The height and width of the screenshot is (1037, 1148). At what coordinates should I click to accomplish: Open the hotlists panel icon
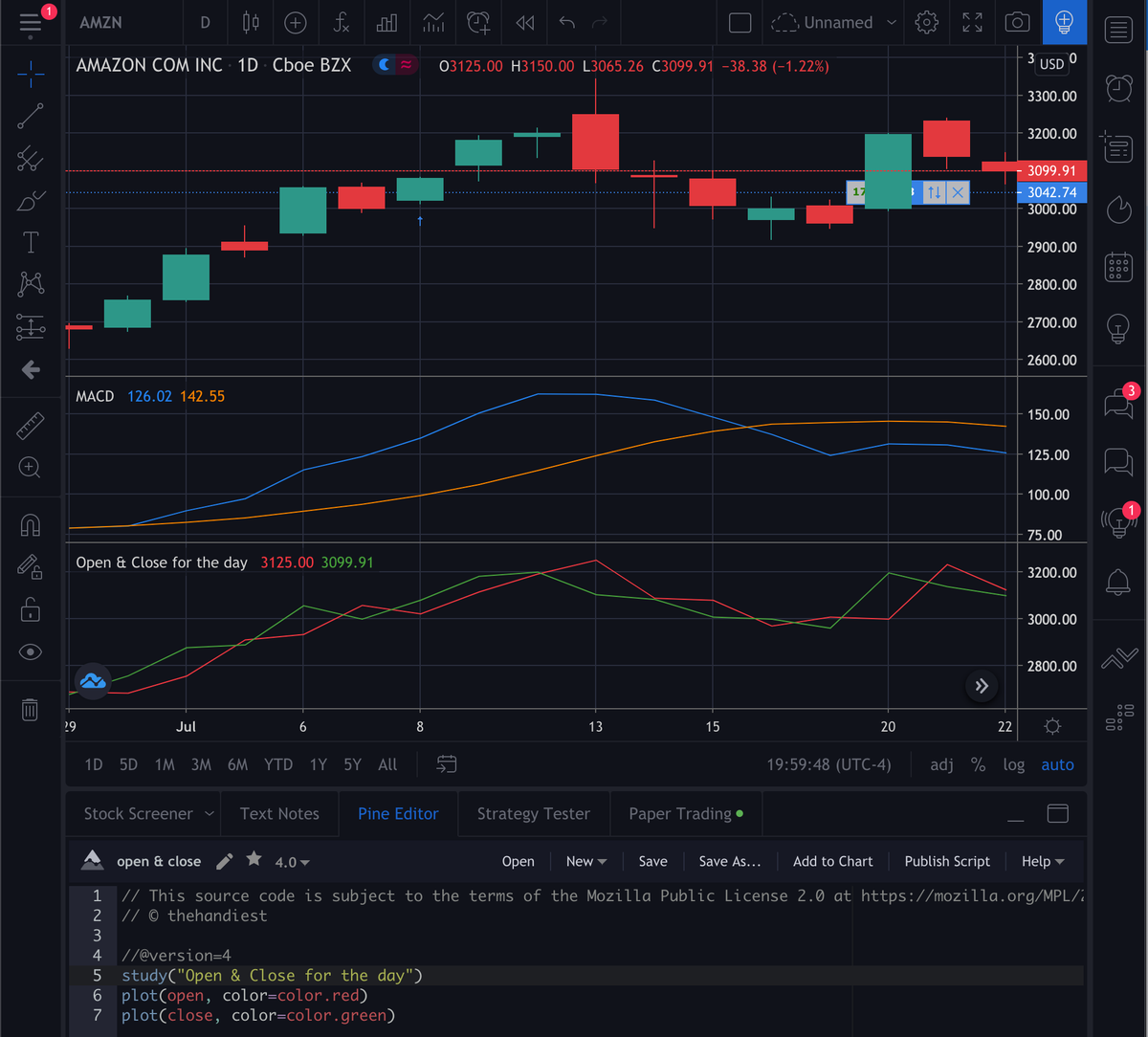[1118, 209]
